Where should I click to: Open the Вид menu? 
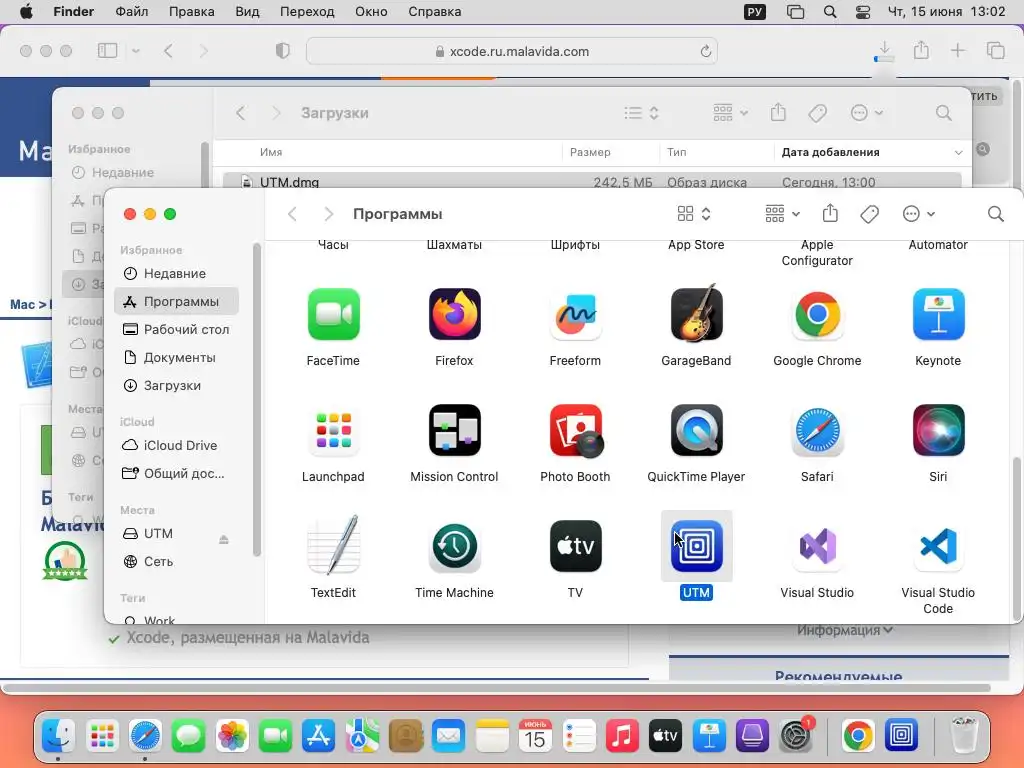[247, 12]
